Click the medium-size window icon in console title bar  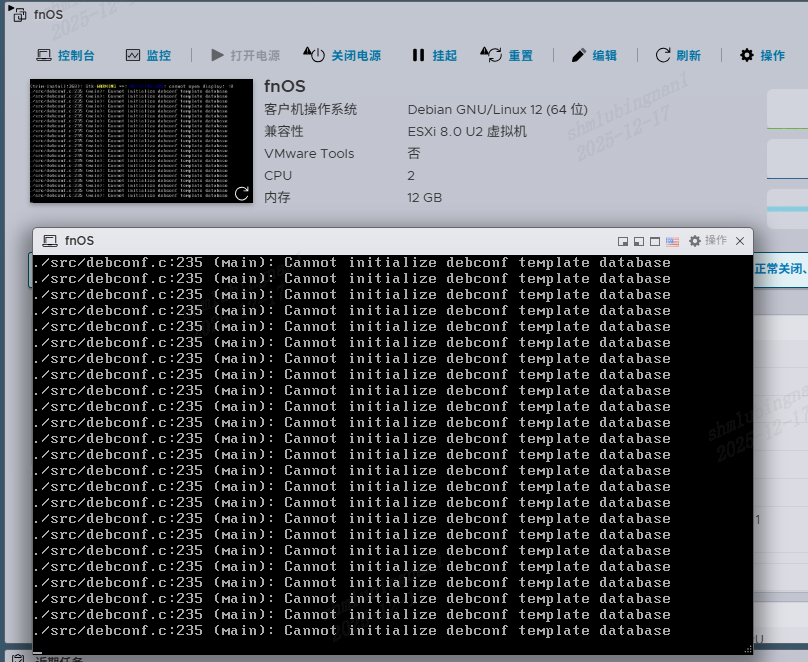pos(638,241)
